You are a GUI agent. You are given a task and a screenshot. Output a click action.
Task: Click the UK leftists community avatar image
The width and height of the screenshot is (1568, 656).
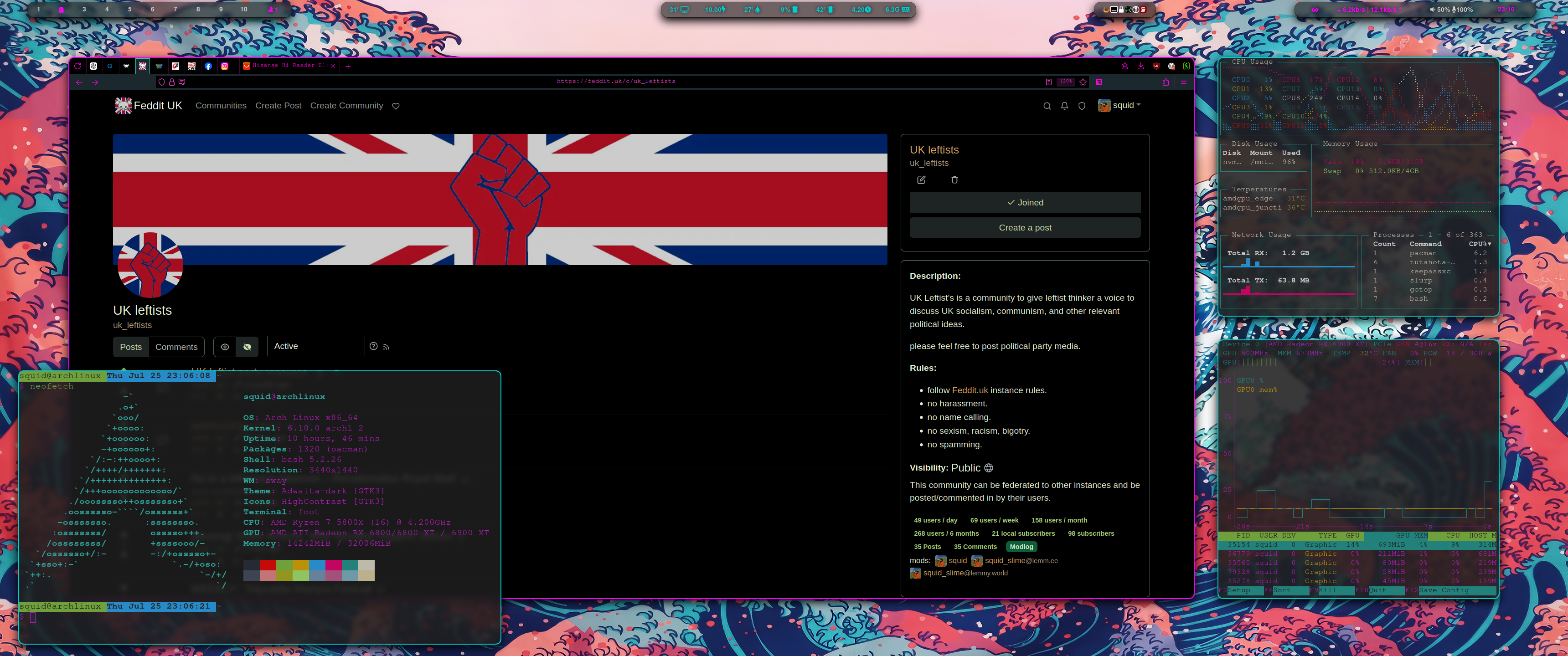click(150, 265)
